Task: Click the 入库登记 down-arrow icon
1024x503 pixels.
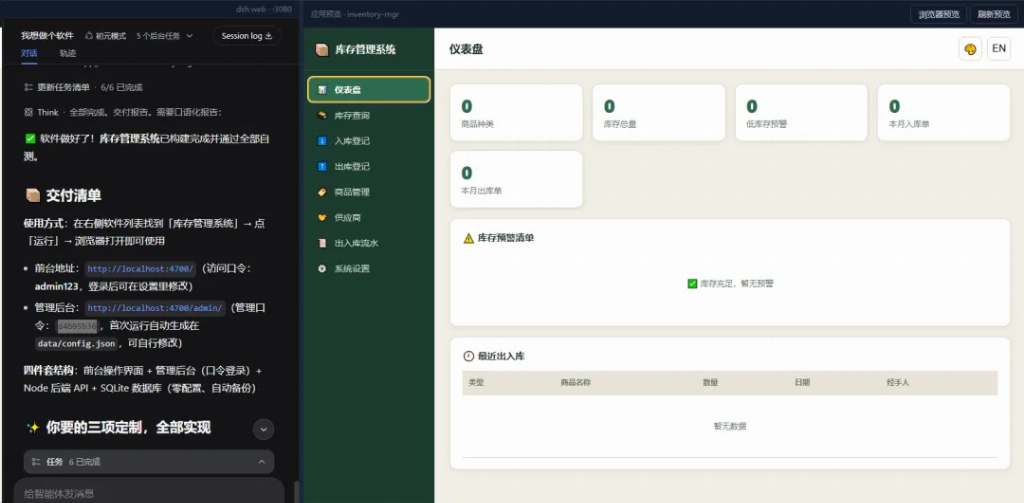Action: click(x=322, y=141)
